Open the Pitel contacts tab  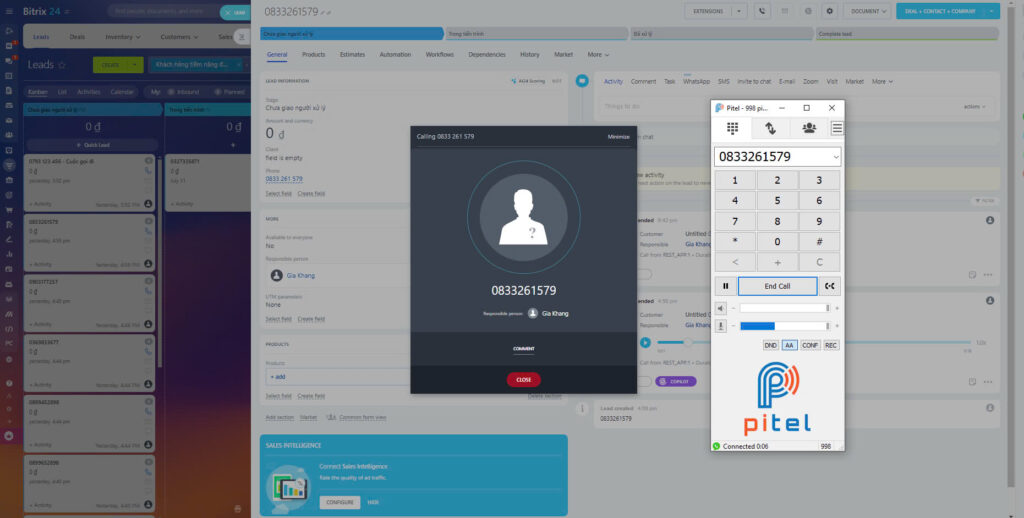(808, 128)
